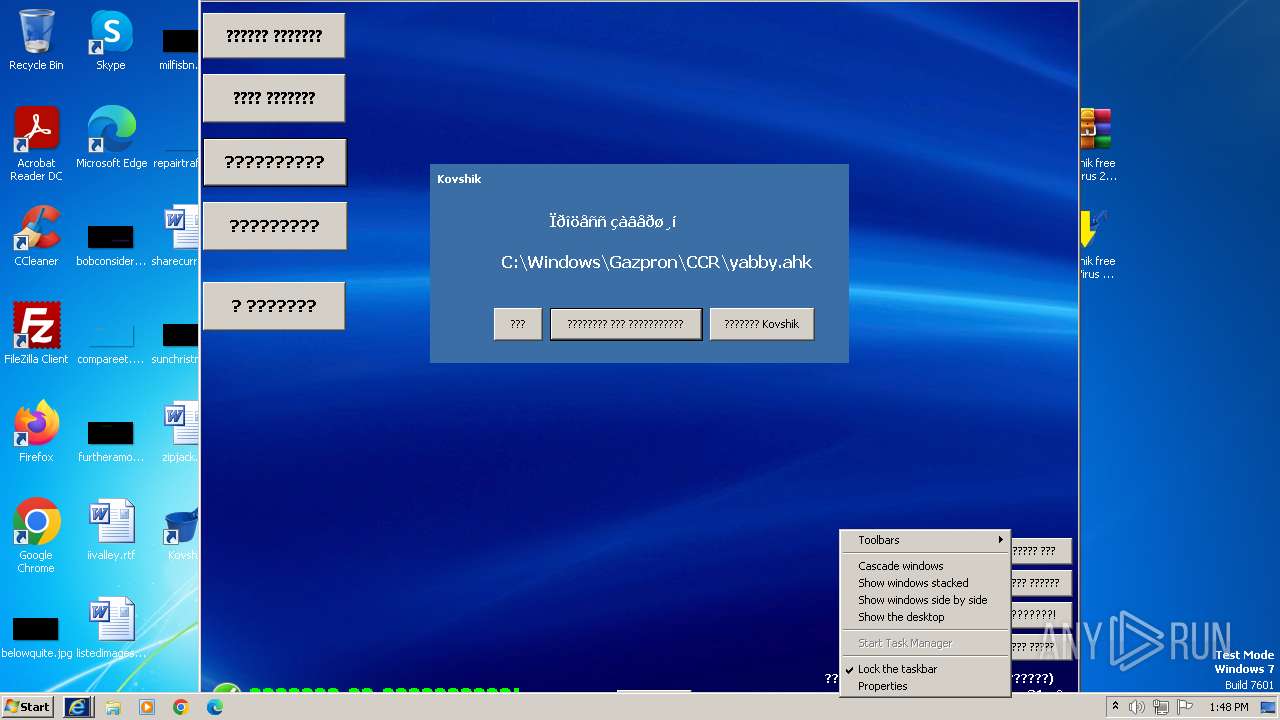Choose Show windows side by side
1280x720 pixels.
[x=924, y=600]
